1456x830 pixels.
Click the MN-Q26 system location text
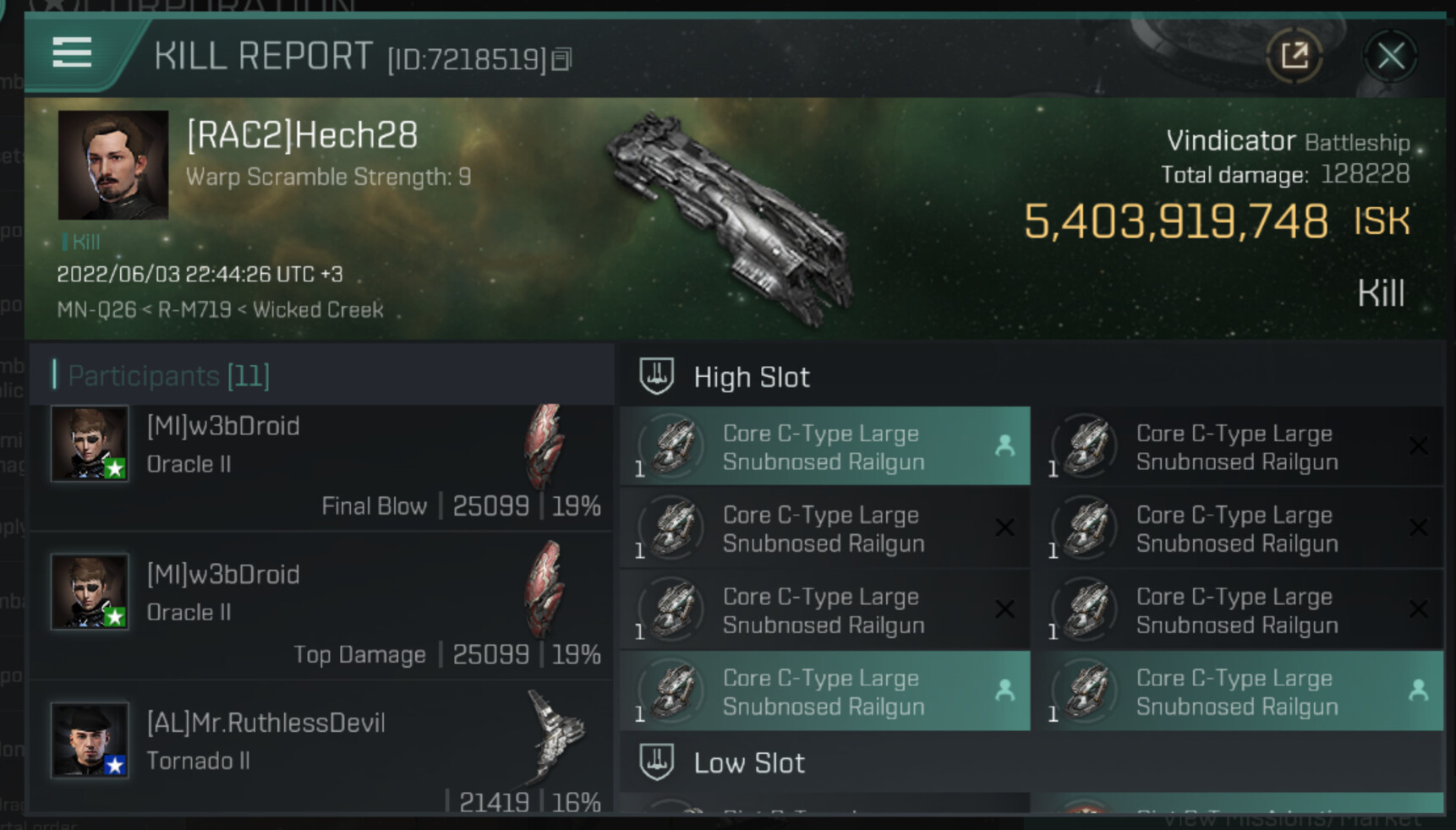click(x=96, y=310)
